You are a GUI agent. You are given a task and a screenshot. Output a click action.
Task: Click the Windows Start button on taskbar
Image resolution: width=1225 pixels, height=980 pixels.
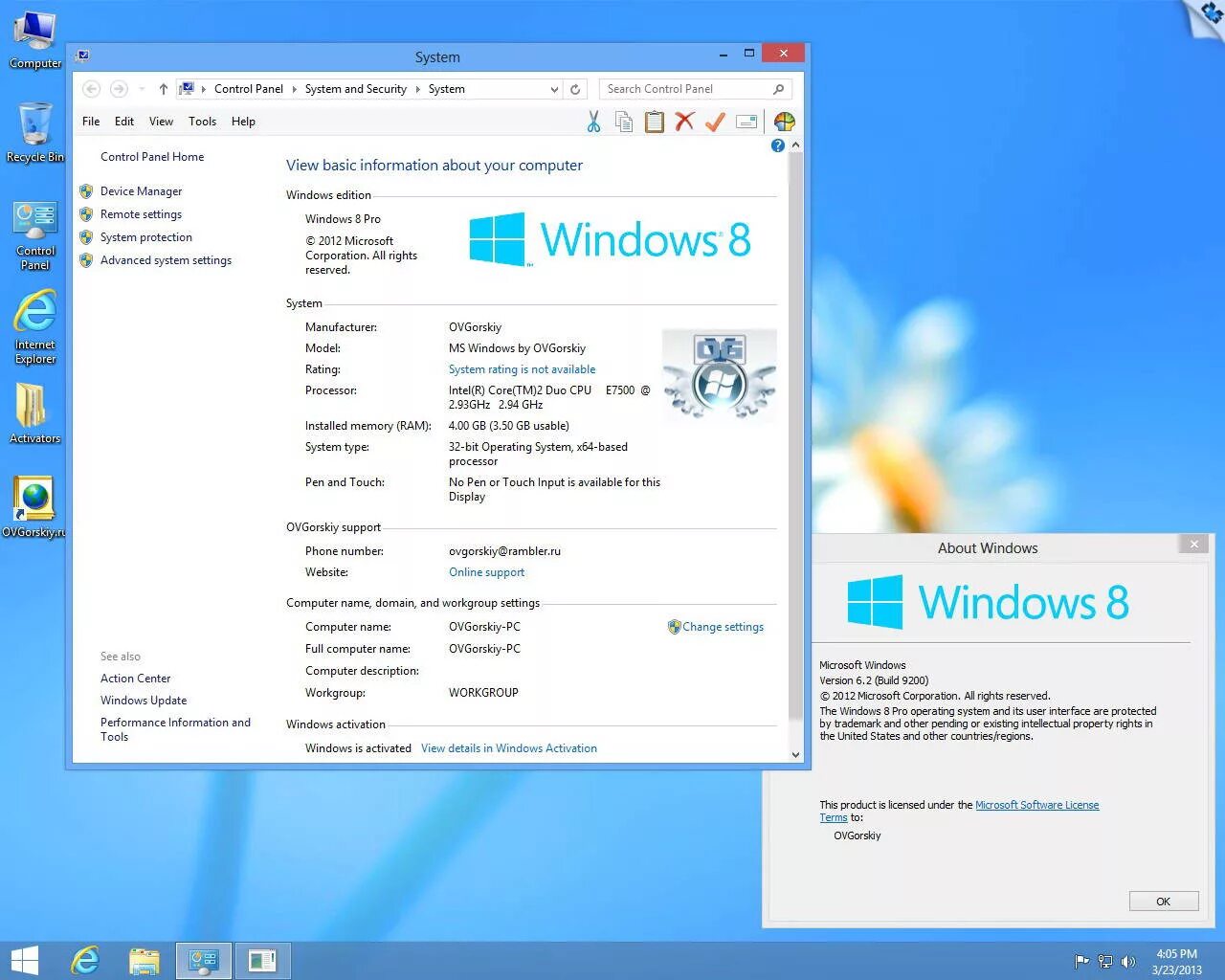(24, 961)
